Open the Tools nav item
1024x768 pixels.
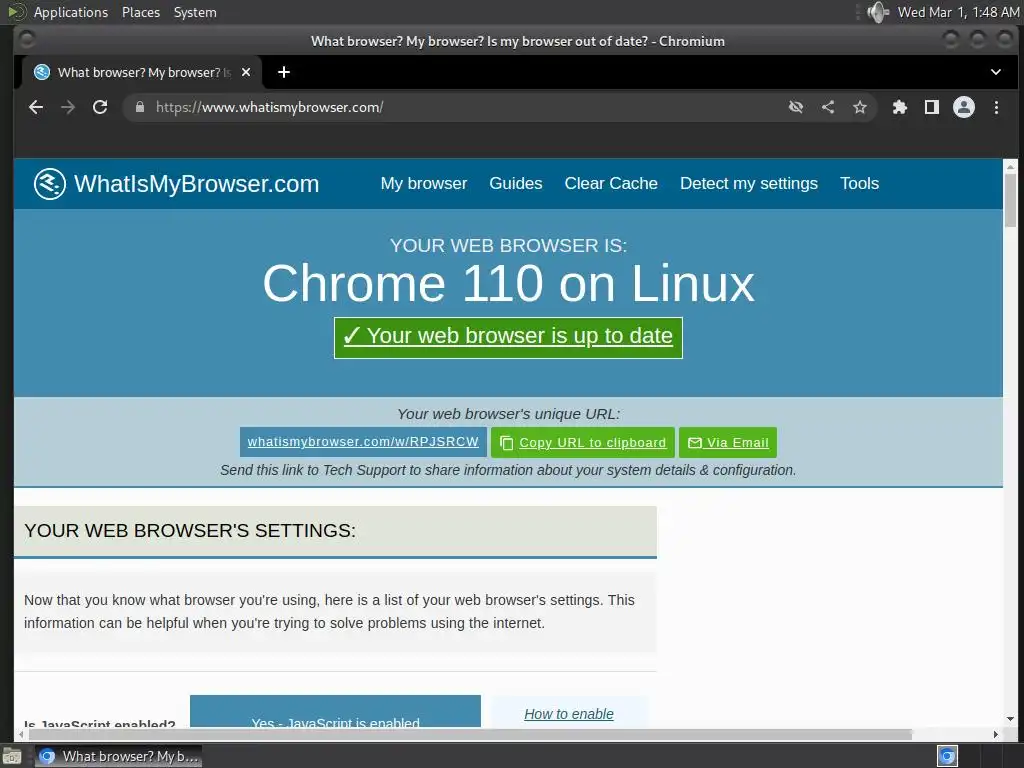(x=859, y=184)
